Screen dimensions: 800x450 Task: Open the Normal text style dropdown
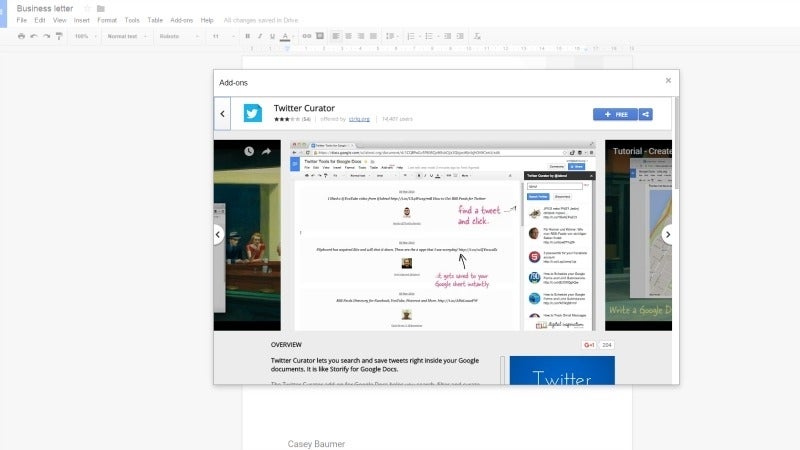coord(127,36)
